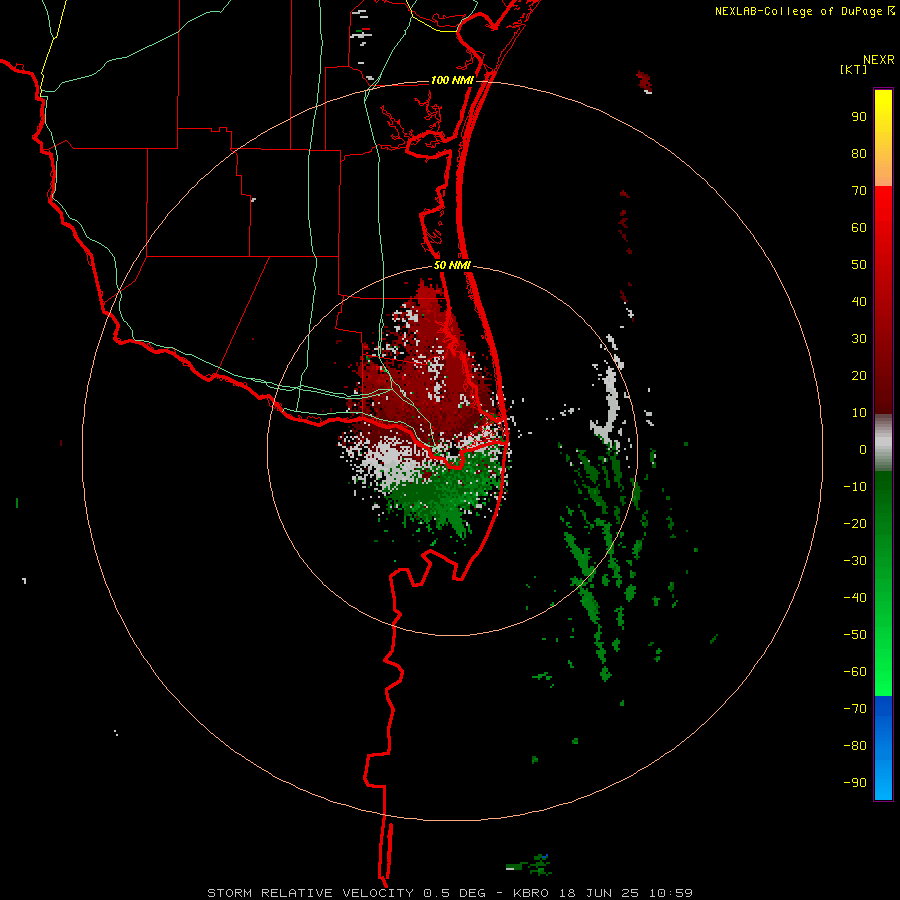Pick the blue segment of the color bar
The image size is (900, 900).
[x=883, y=748]
